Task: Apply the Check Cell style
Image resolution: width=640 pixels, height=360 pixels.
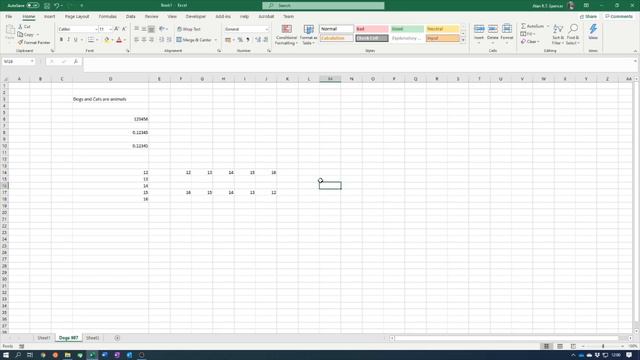Action: pos(371,38)
